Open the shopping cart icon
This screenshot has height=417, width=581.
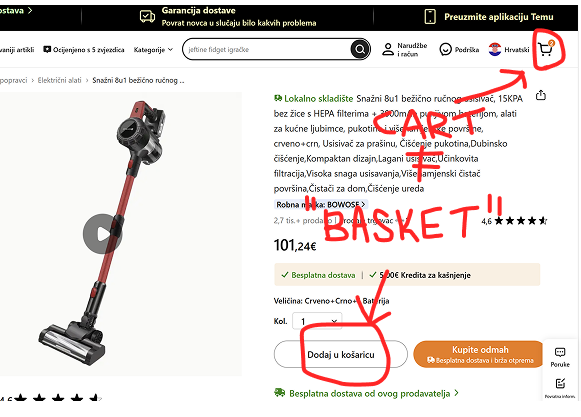[546, 49]
